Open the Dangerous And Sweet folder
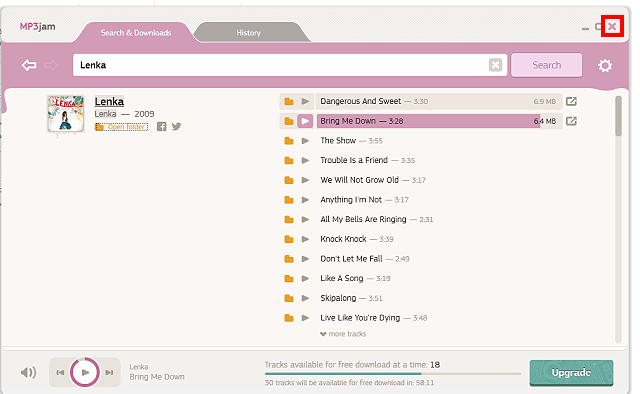The image size is (640, 394). pos(289,101)
